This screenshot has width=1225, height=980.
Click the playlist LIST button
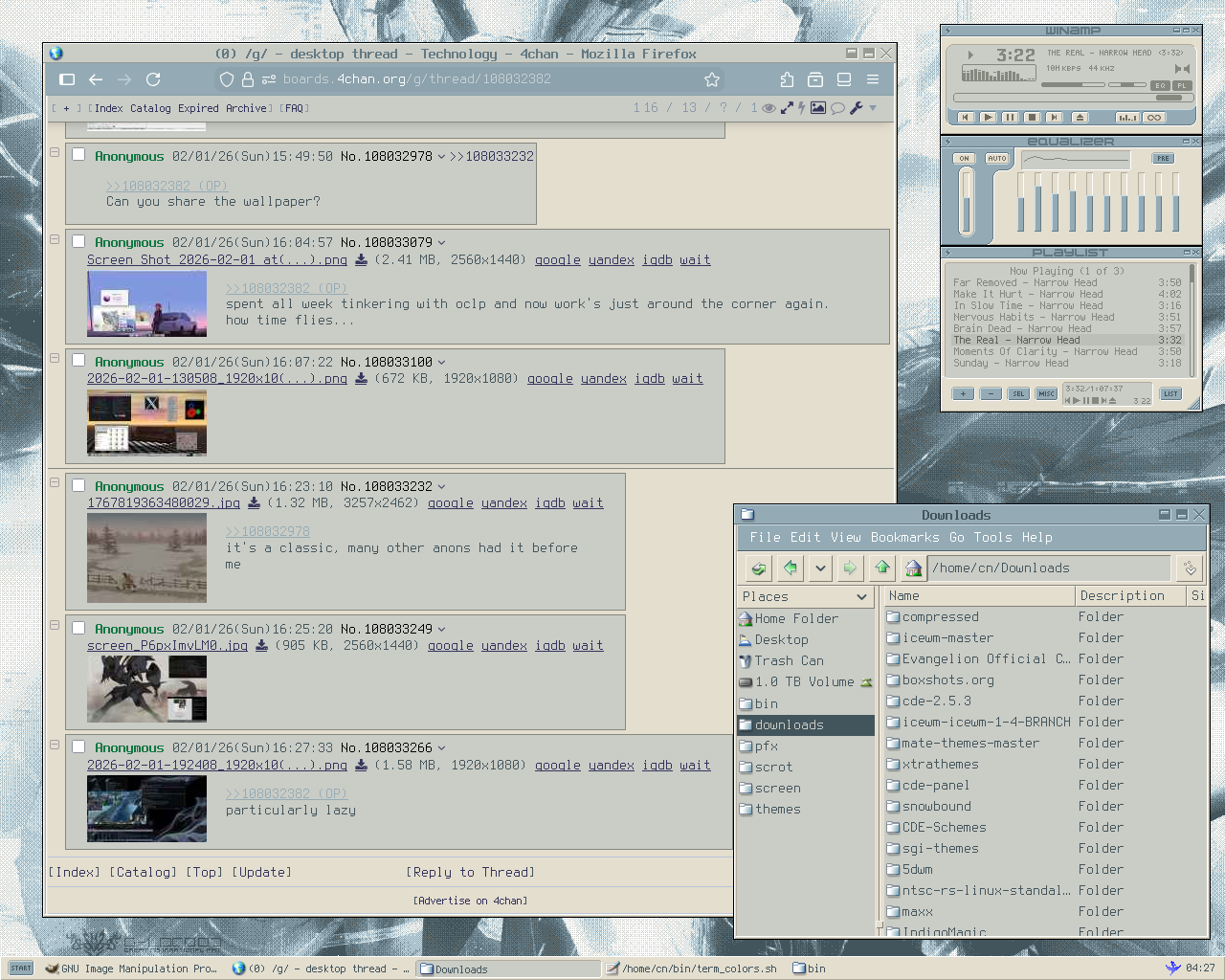[1170, 394]
